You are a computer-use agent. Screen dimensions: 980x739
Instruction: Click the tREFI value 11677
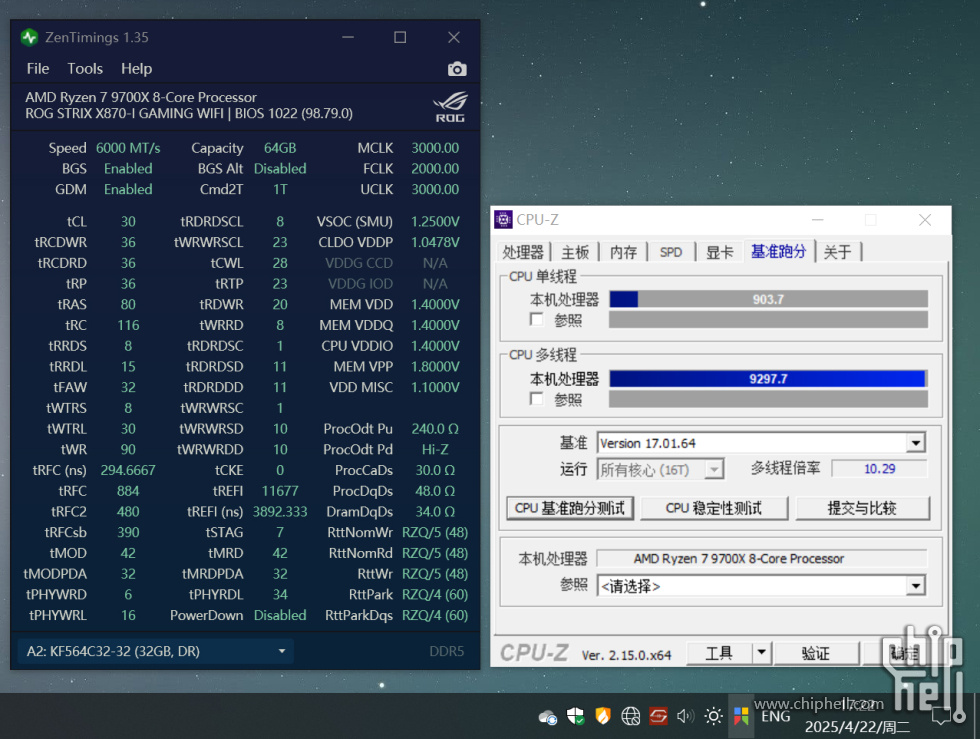[x=280, y=491]
